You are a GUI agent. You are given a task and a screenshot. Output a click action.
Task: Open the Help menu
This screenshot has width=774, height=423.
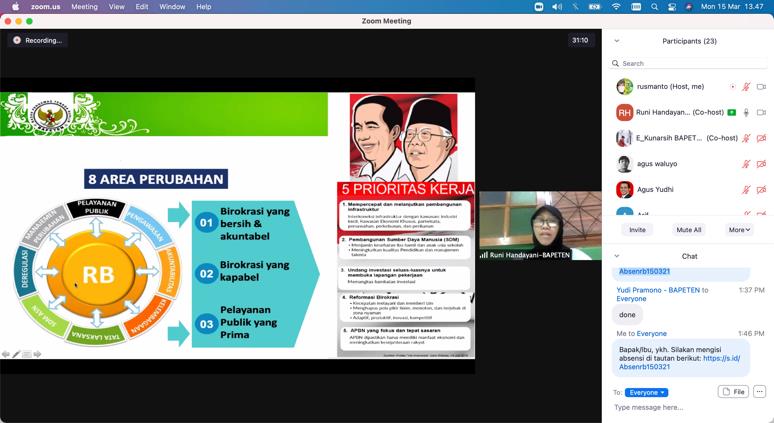click(203, 7)
